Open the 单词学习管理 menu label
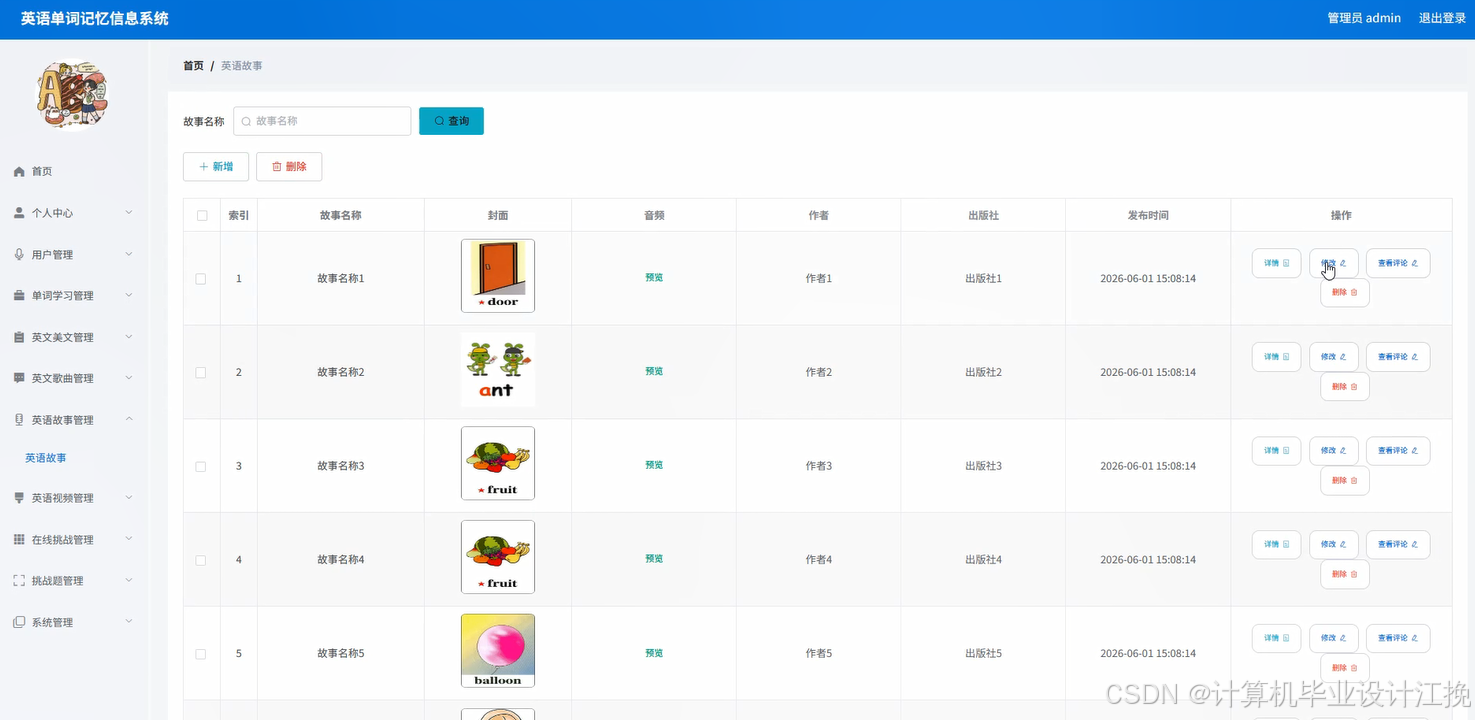This screenshot has width=1475, height=720. pos(62,296)
